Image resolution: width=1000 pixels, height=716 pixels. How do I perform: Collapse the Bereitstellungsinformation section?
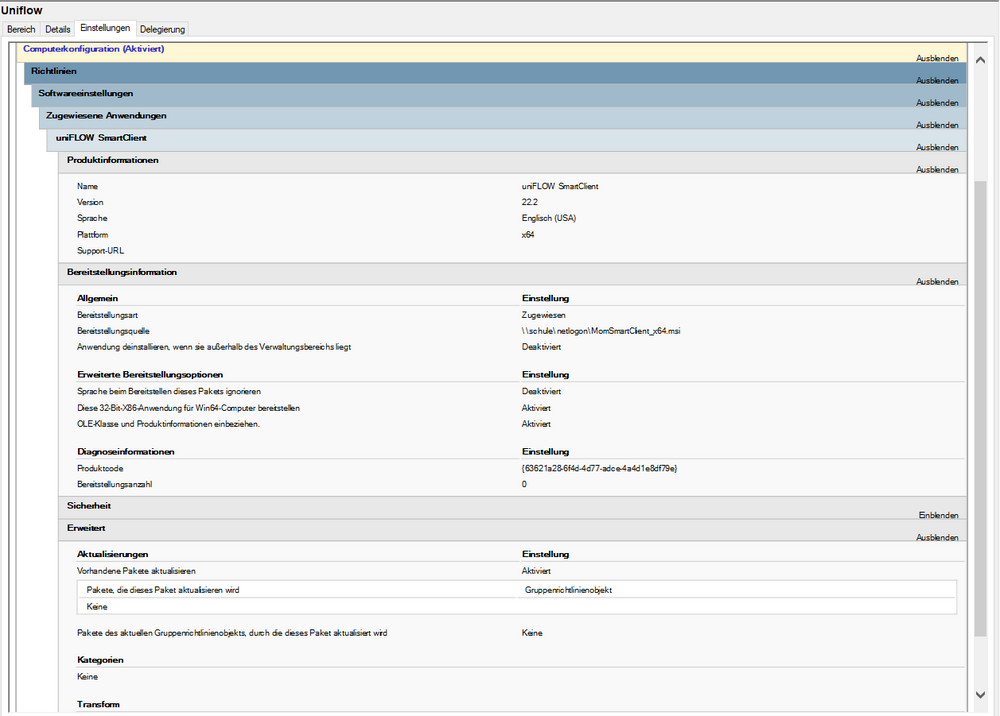[937, 281]
